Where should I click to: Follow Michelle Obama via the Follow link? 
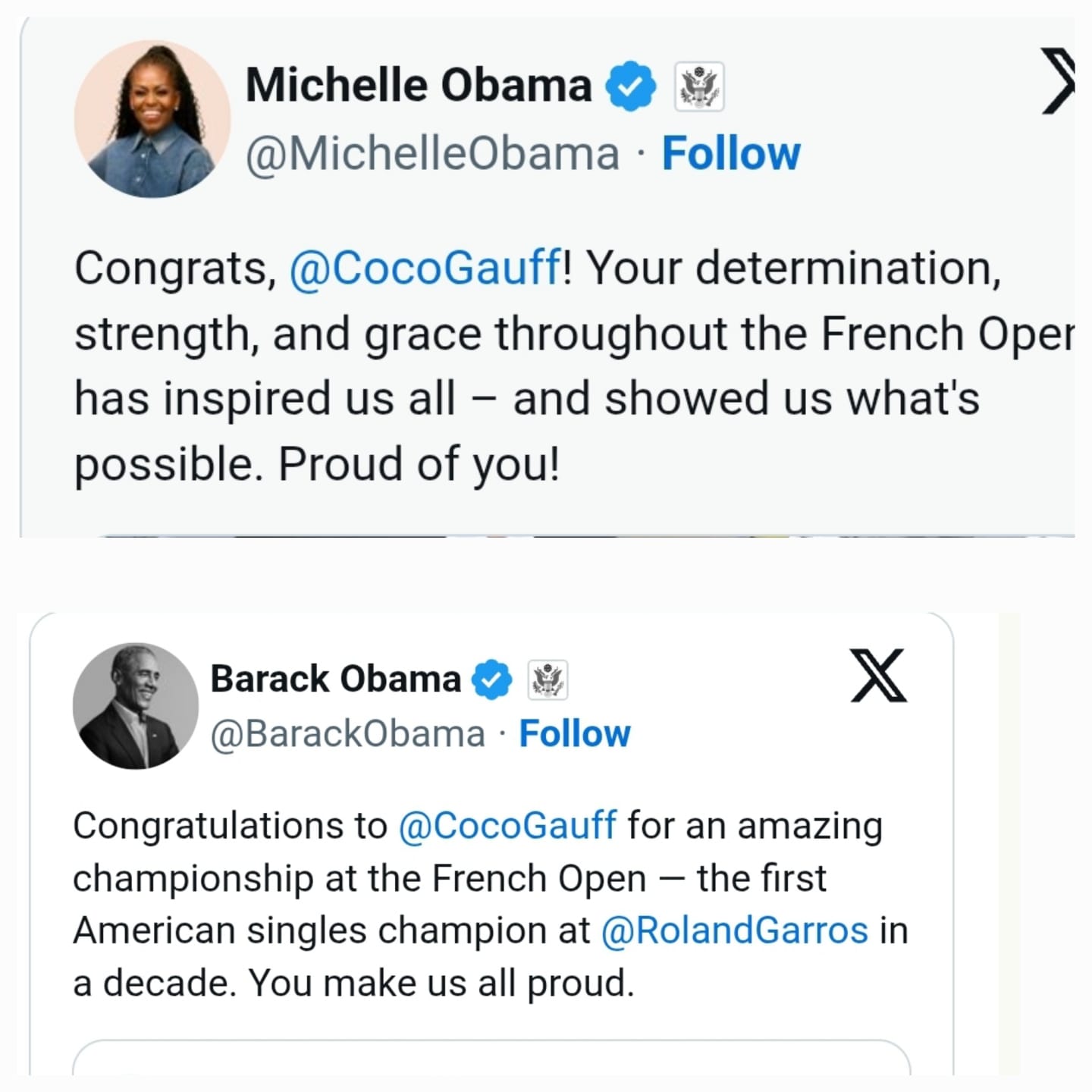point(730,152)
